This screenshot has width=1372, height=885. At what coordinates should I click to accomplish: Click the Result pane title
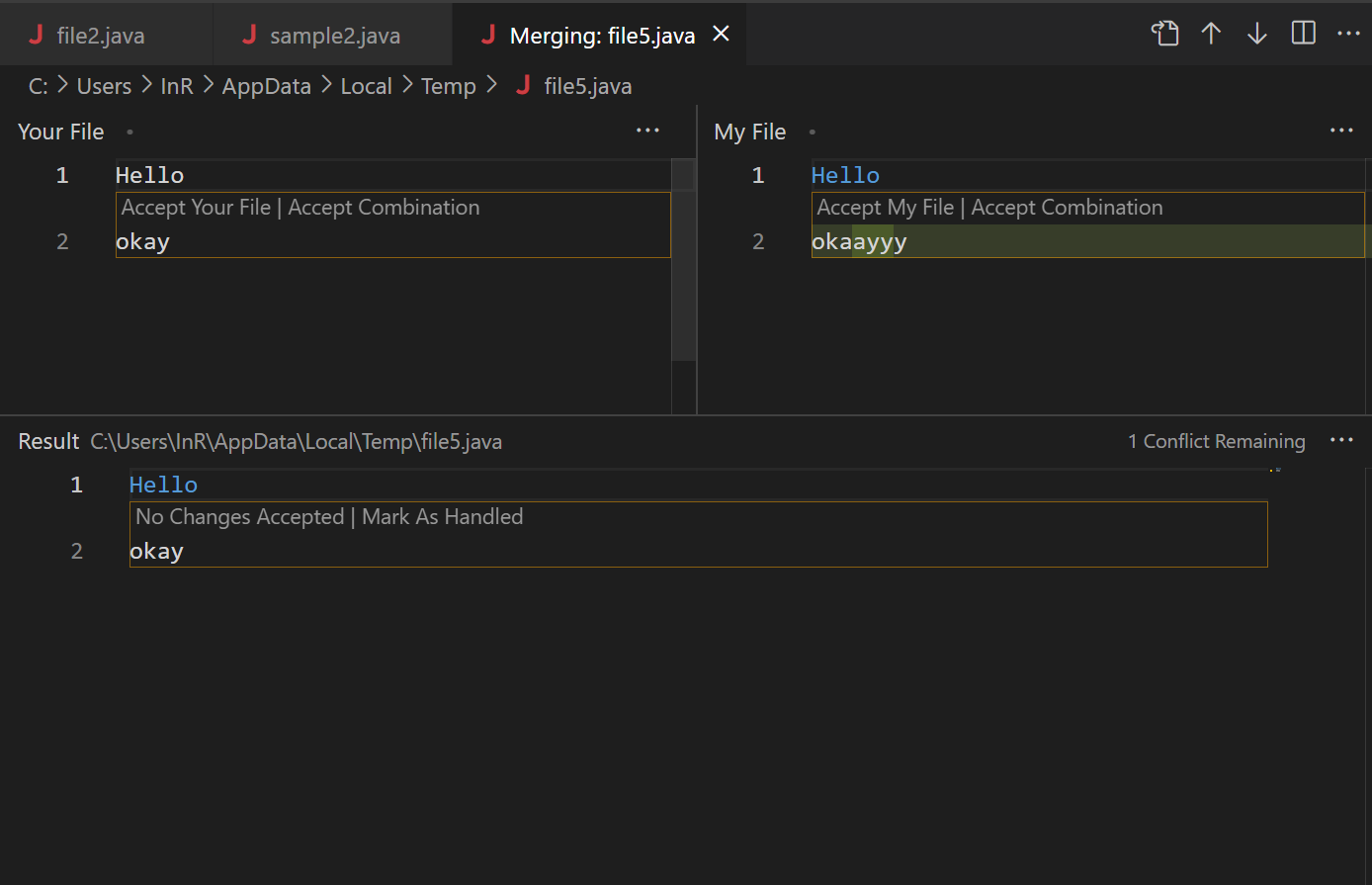click(48, 441)
